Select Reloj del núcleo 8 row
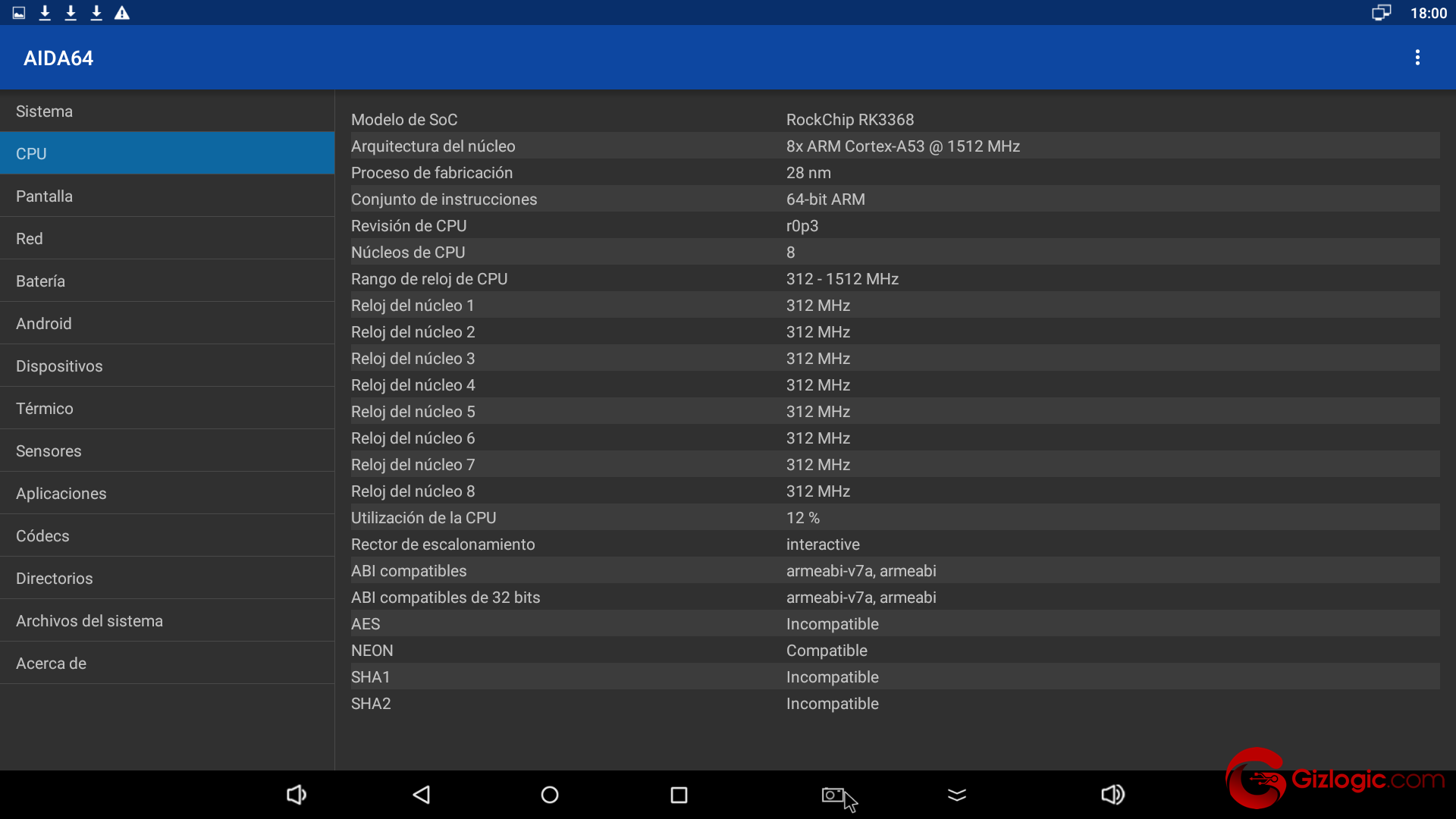Screen dimensions: 1456x819 895,491
